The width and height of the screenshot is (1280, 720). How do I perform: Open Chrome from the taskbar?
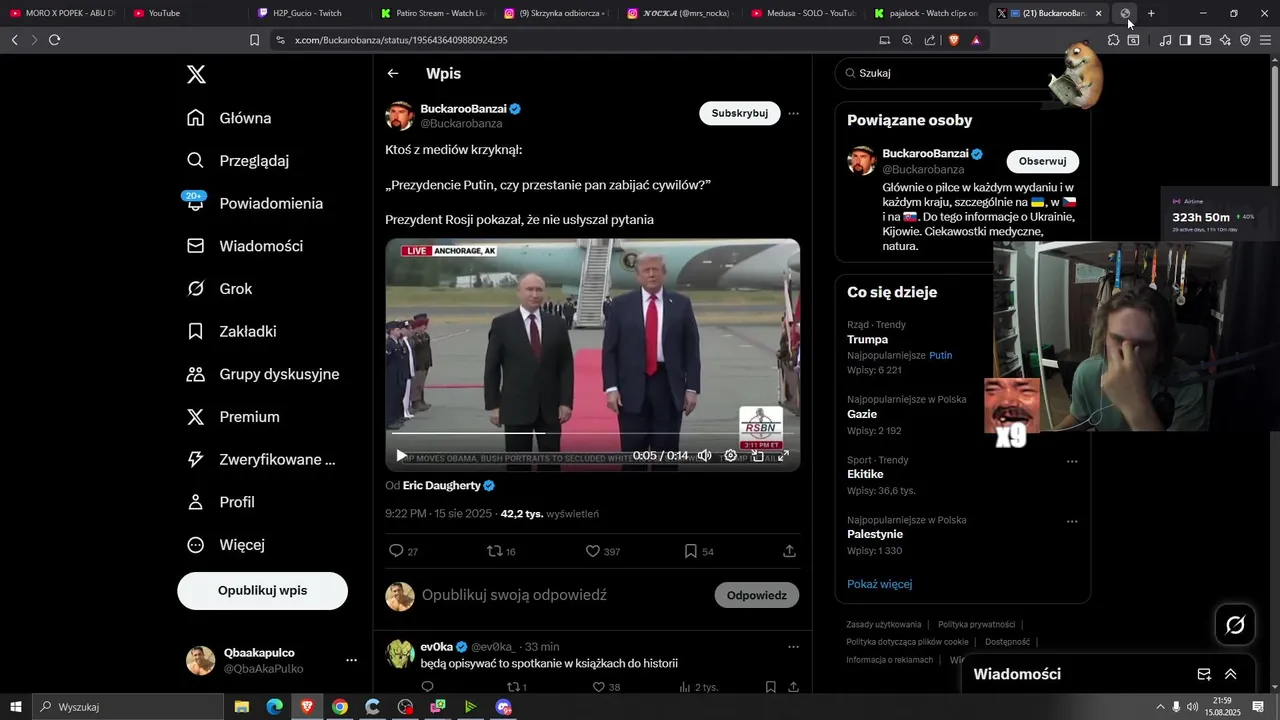tap(340, 707)
